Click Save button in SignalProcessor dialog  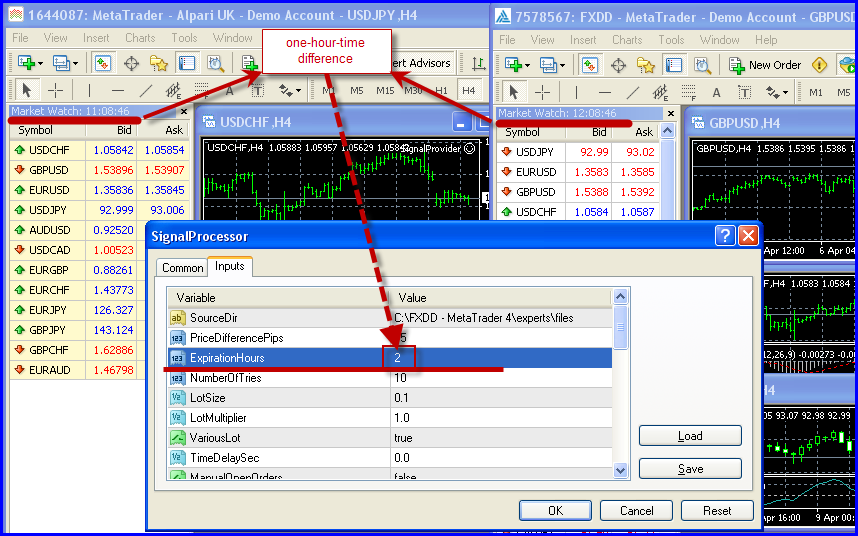(x=690, y=469)
